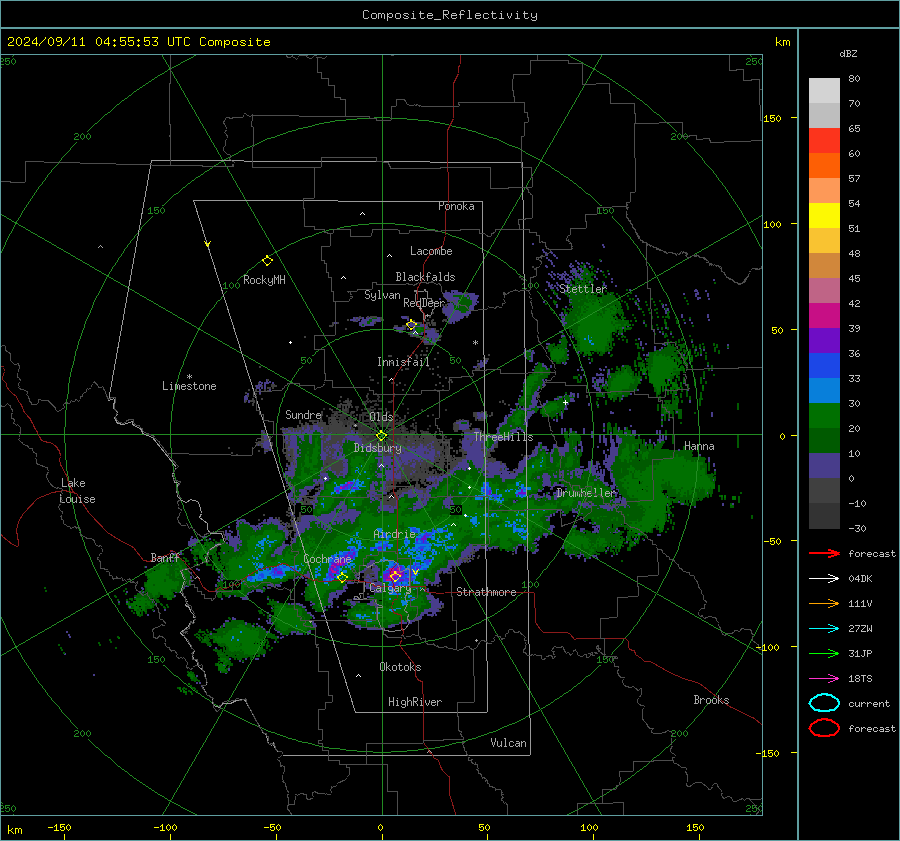Screen dimensions: 900x841
Task: Click the Sylvan label
Action: pos(382,296)
